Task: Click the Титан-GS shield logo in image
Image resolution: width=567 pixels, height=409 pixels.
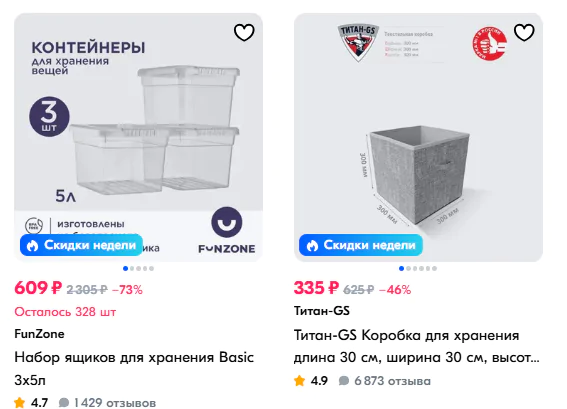Action: 358,42
